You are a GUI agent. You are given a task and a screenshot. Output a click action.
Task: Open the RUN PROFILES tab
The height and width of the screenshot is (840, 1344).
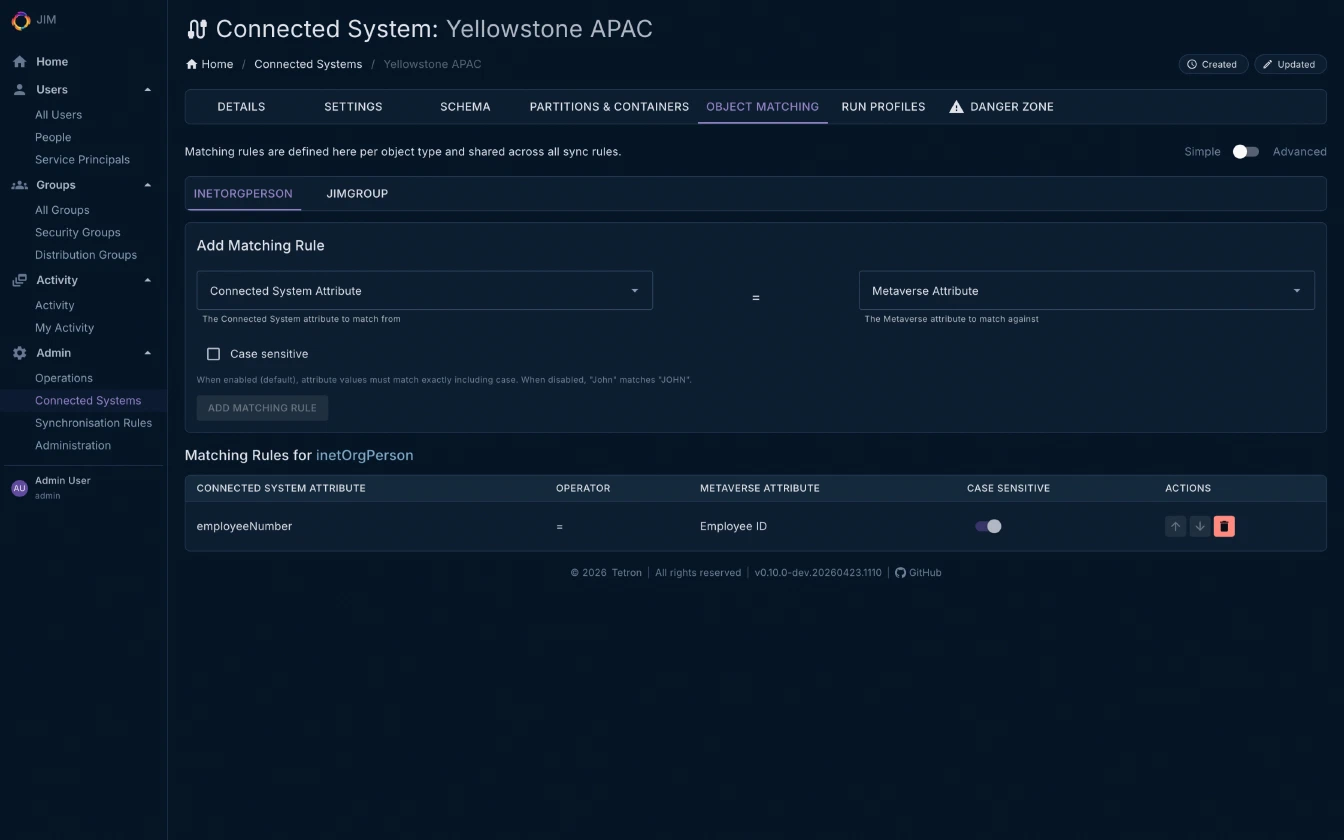pos(883,106)
